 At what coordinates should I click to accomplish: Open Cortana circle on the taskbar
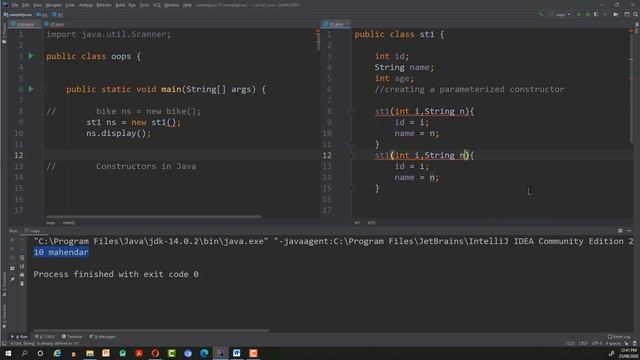40,353
